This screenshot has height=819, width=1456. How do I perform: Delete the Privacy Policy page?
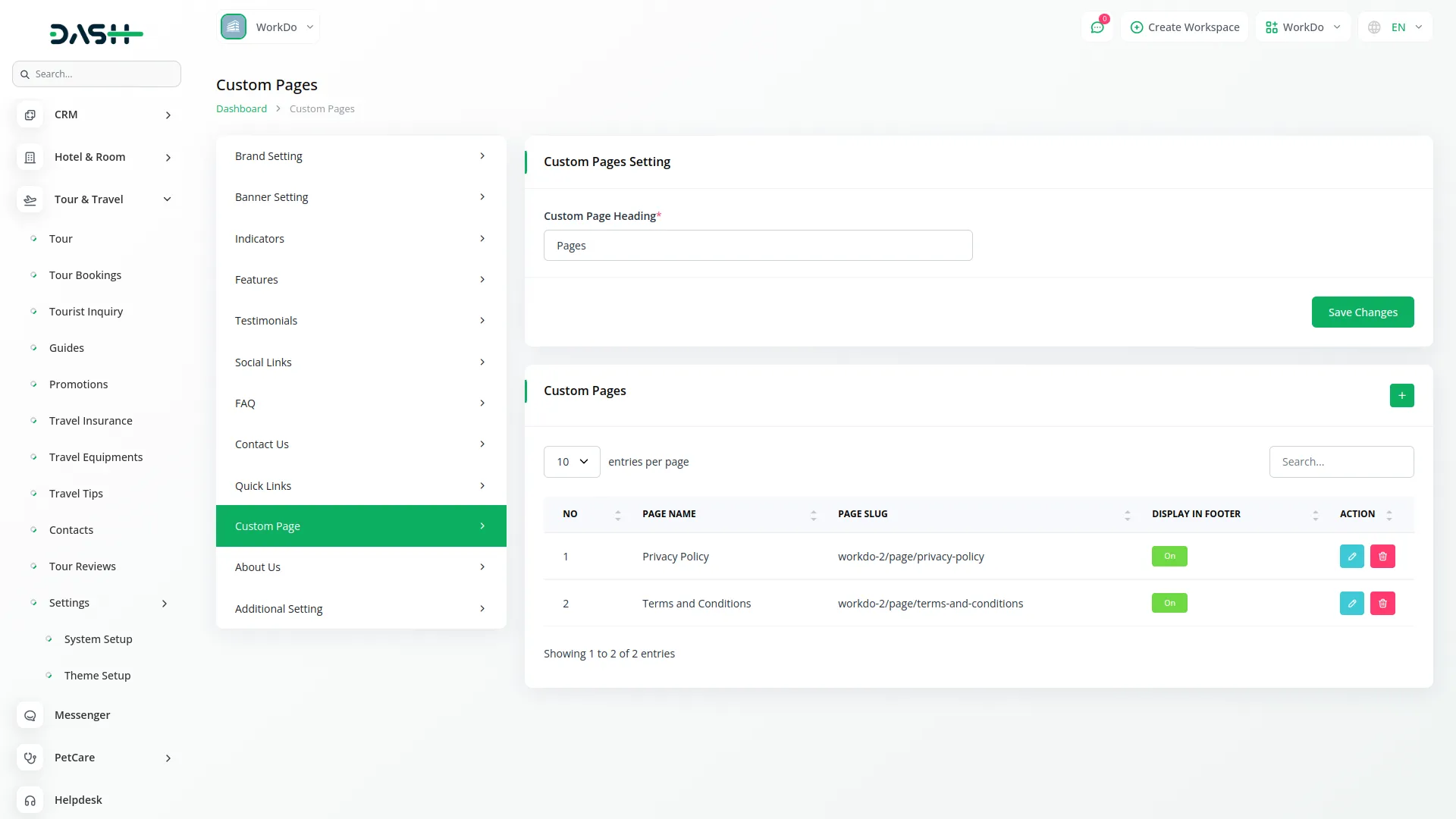click(x=1382, y=557)
